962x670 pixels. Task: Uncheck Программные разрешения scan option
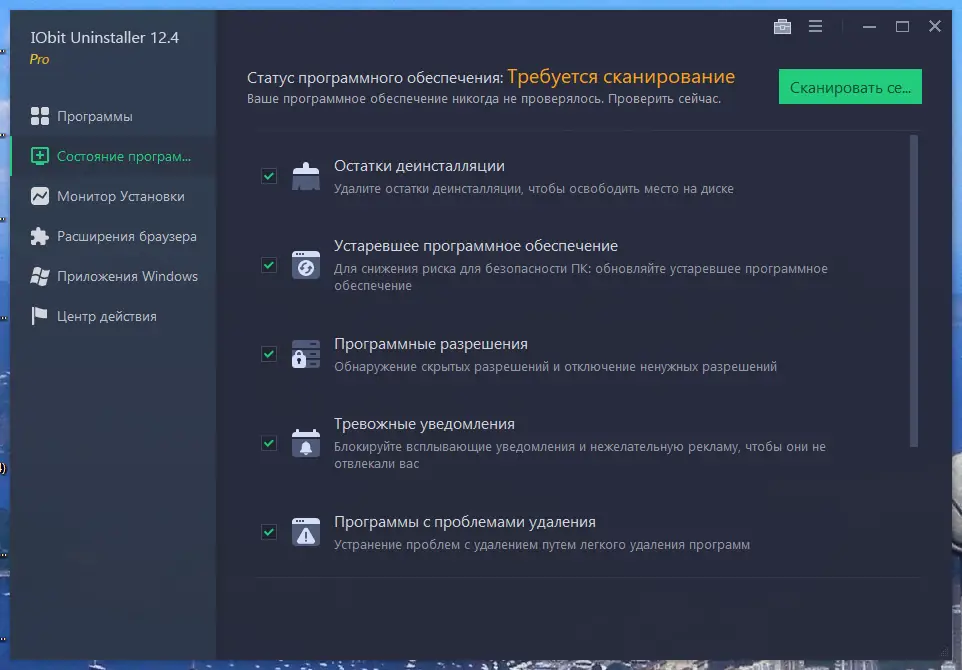[x=268, y=354]
